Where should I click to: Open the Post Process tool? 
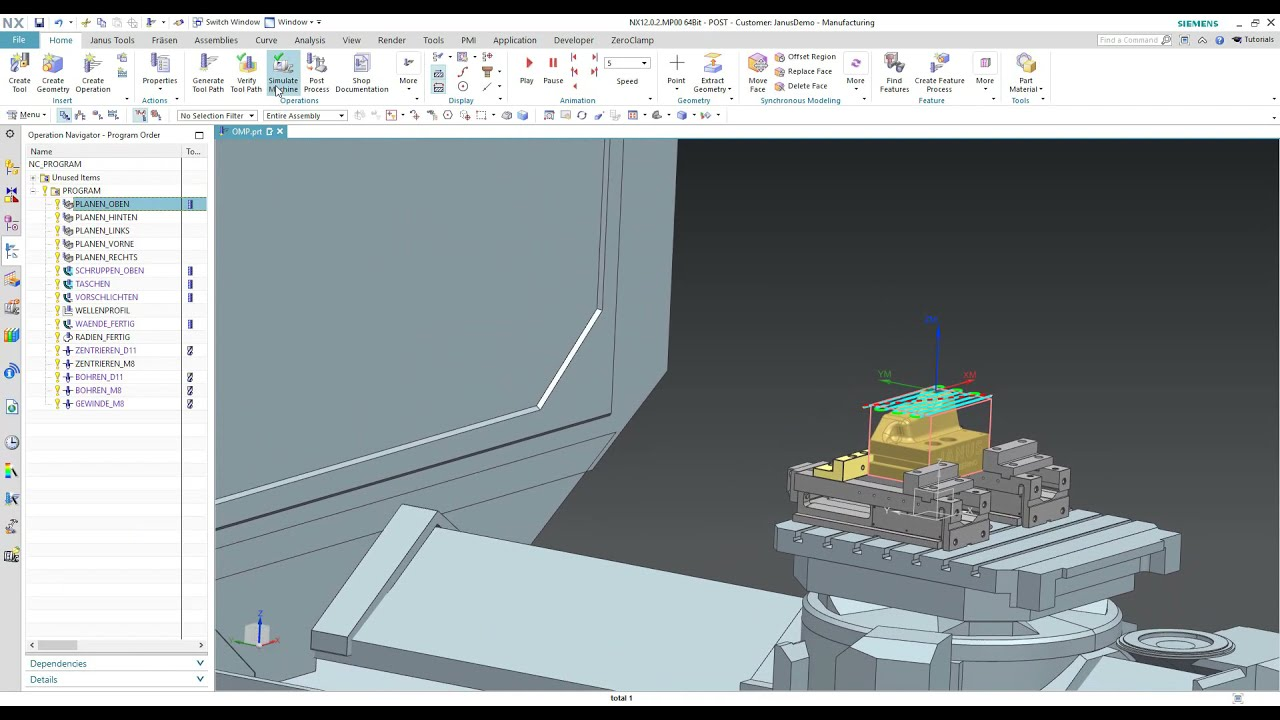(317, 73)
